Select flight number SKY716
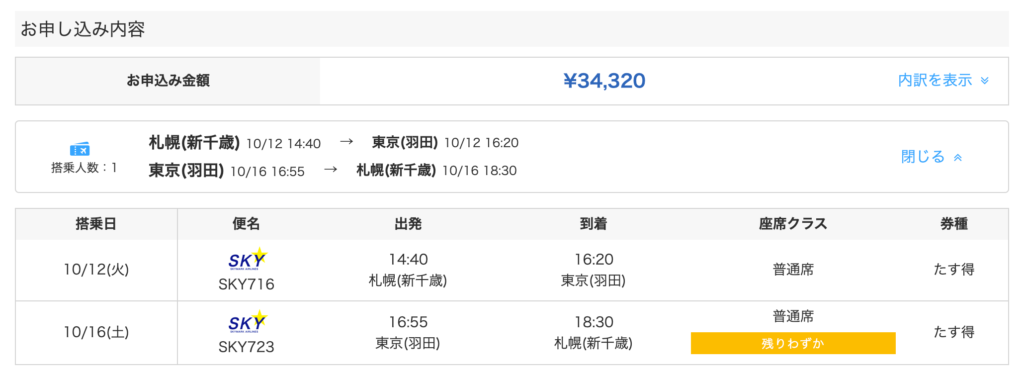The width and height of the screenshot is (1024, 382). point(246,285)
